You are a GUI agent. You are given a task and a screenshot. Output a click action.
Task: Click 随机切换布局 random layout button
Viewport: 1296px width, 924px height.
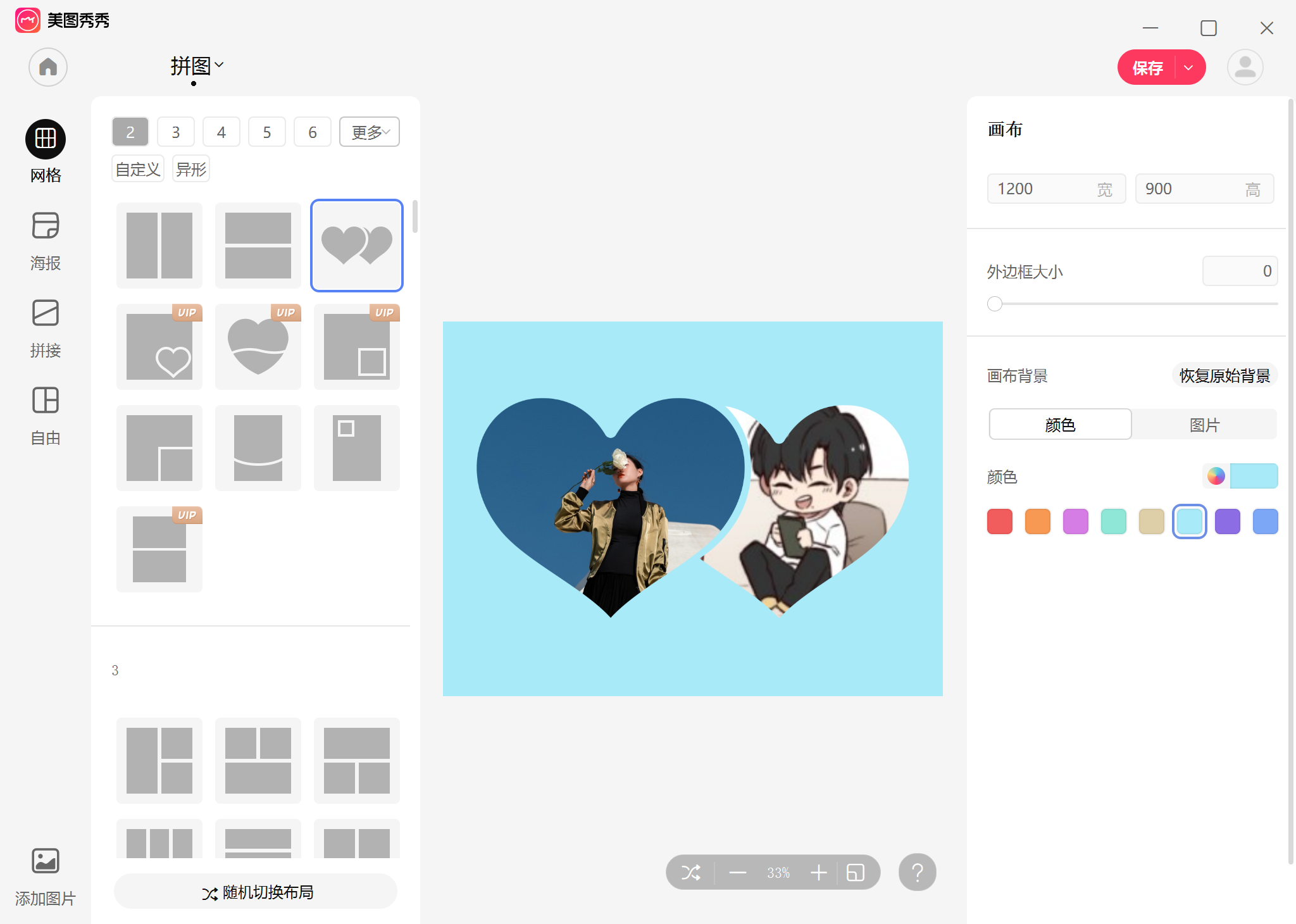pyautogui.click(x=256, y=892)
